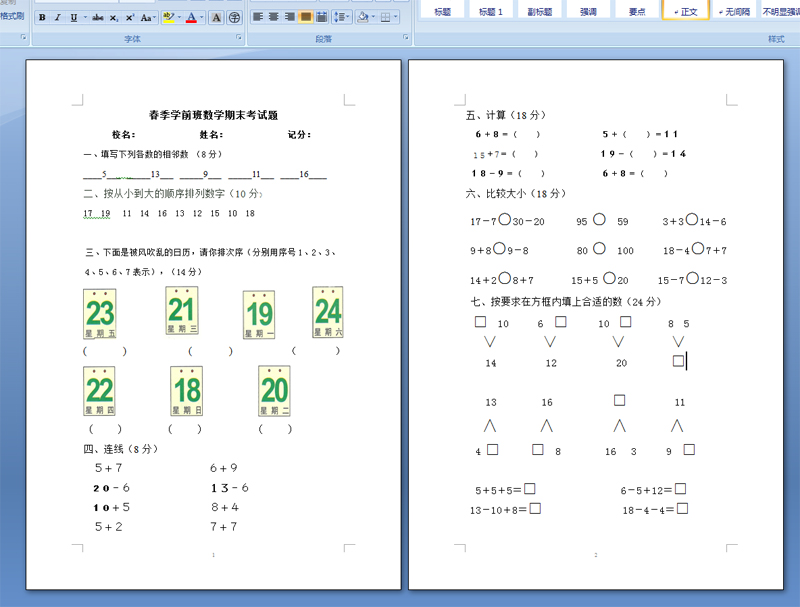
Task: Select the calendar image showing 18
Action: (187, 391)
